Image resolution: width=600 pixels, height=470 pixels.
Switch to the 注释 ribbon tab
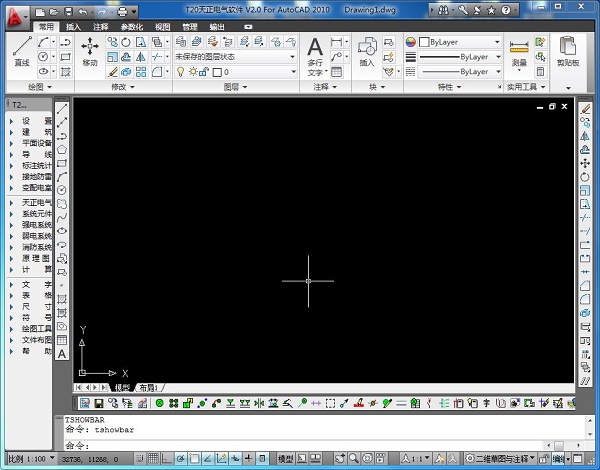[x=101, y=27]
